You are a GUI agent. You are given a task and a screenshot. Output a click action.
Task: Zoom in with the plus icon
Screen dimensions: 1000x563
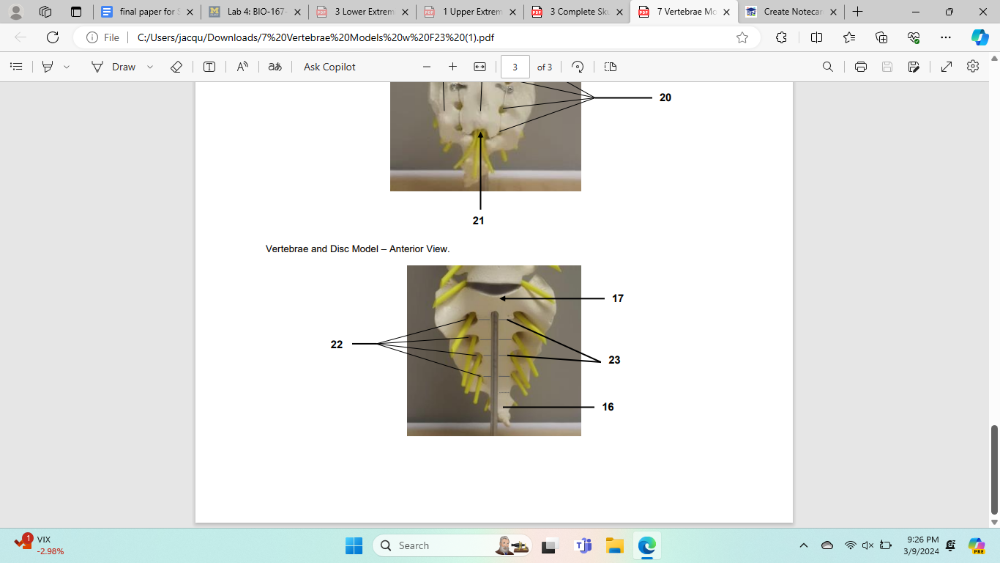pyautogui.click(x=452, y=67)
